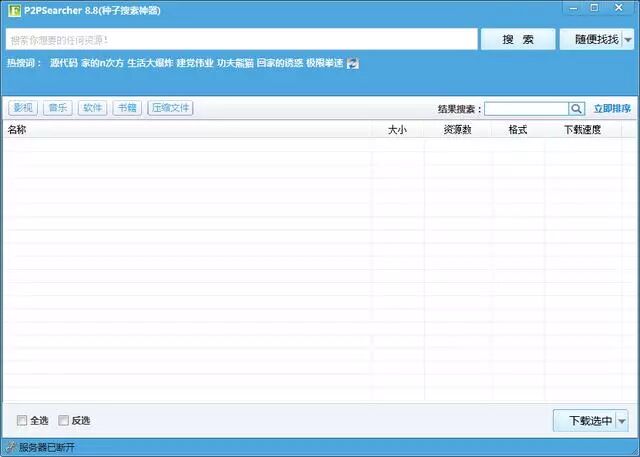Click the 搜索 button
640x457 pixels.
[518, 39]
